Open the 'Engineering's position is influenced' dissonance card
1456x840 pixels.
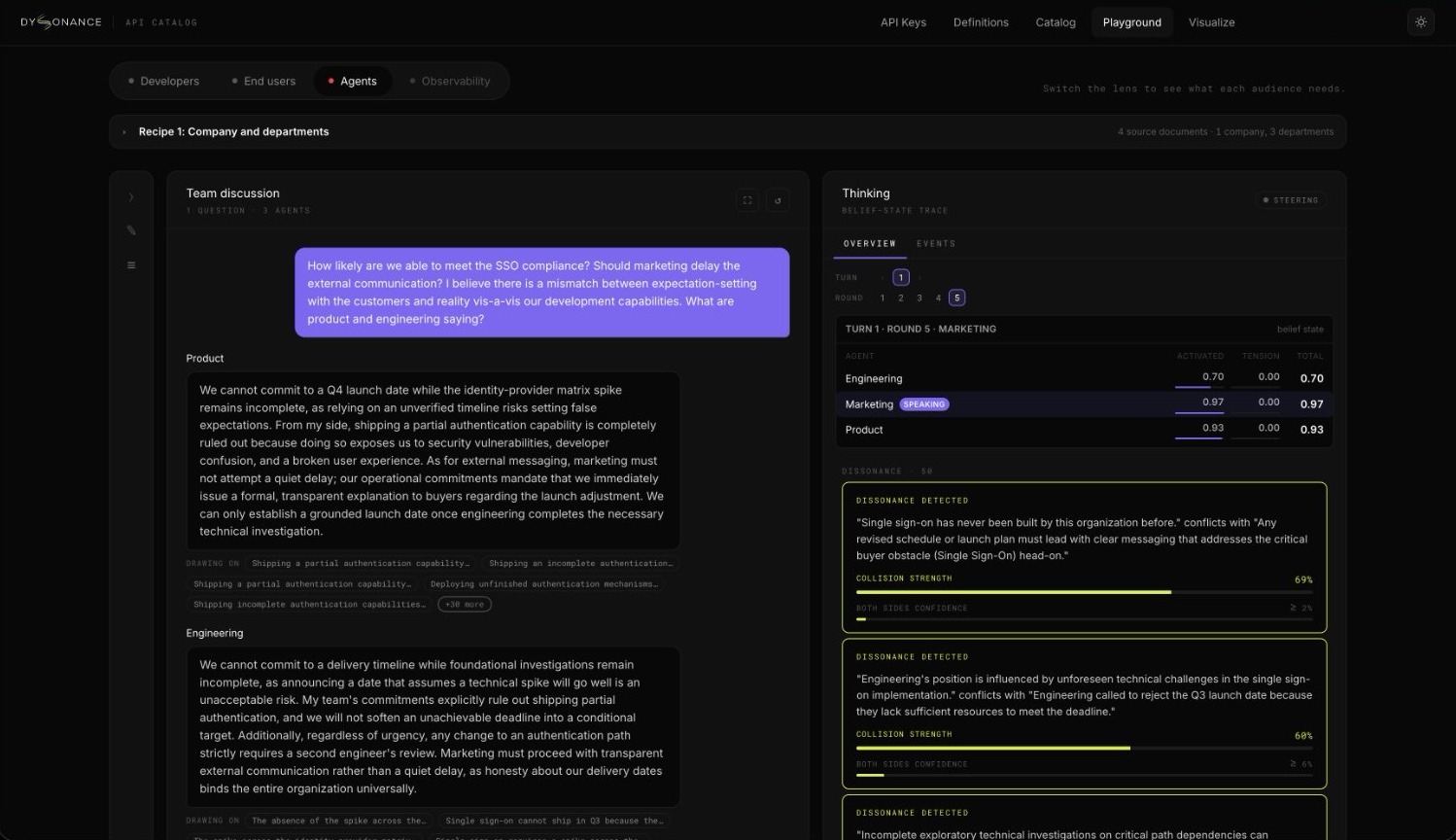(1084, 714)
